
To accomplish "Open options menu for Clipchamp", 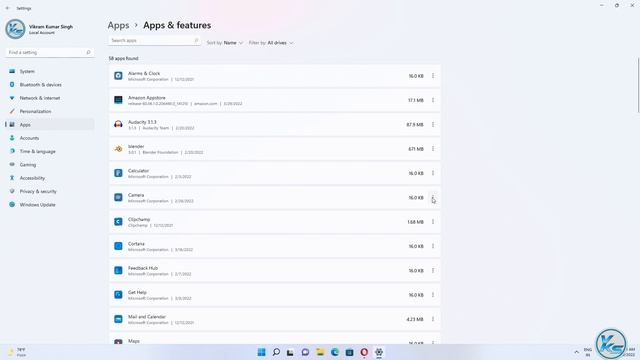I will 433,222.
